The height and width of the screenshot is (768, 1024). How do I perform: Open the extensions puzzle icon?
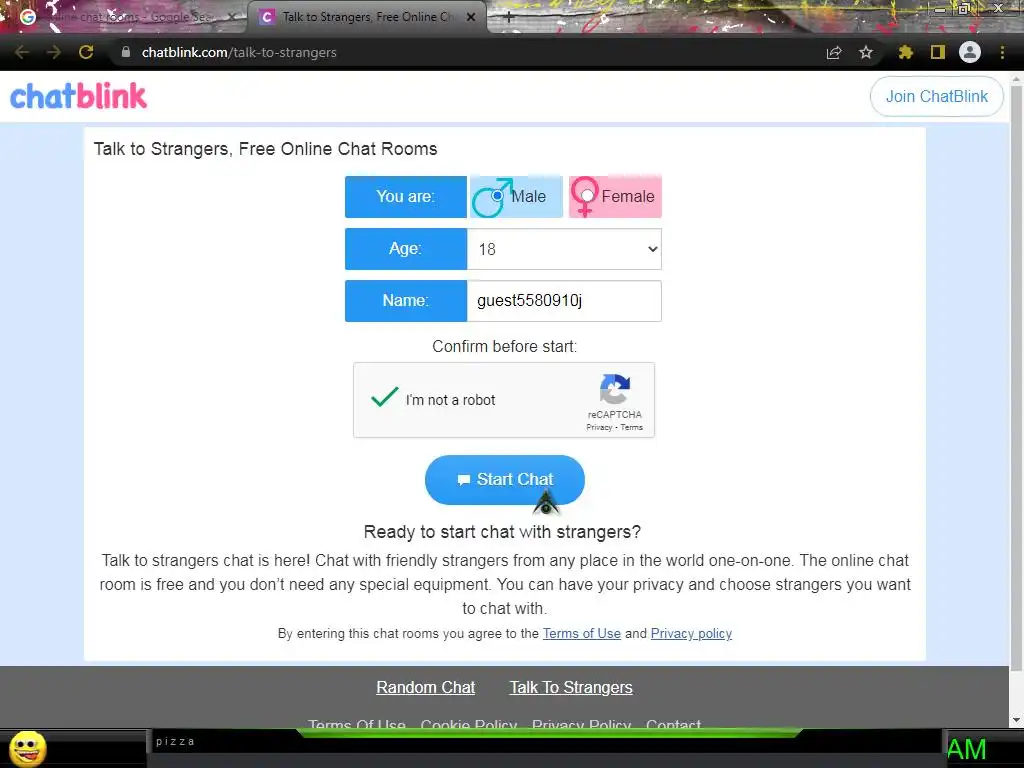tap(906, 52)
